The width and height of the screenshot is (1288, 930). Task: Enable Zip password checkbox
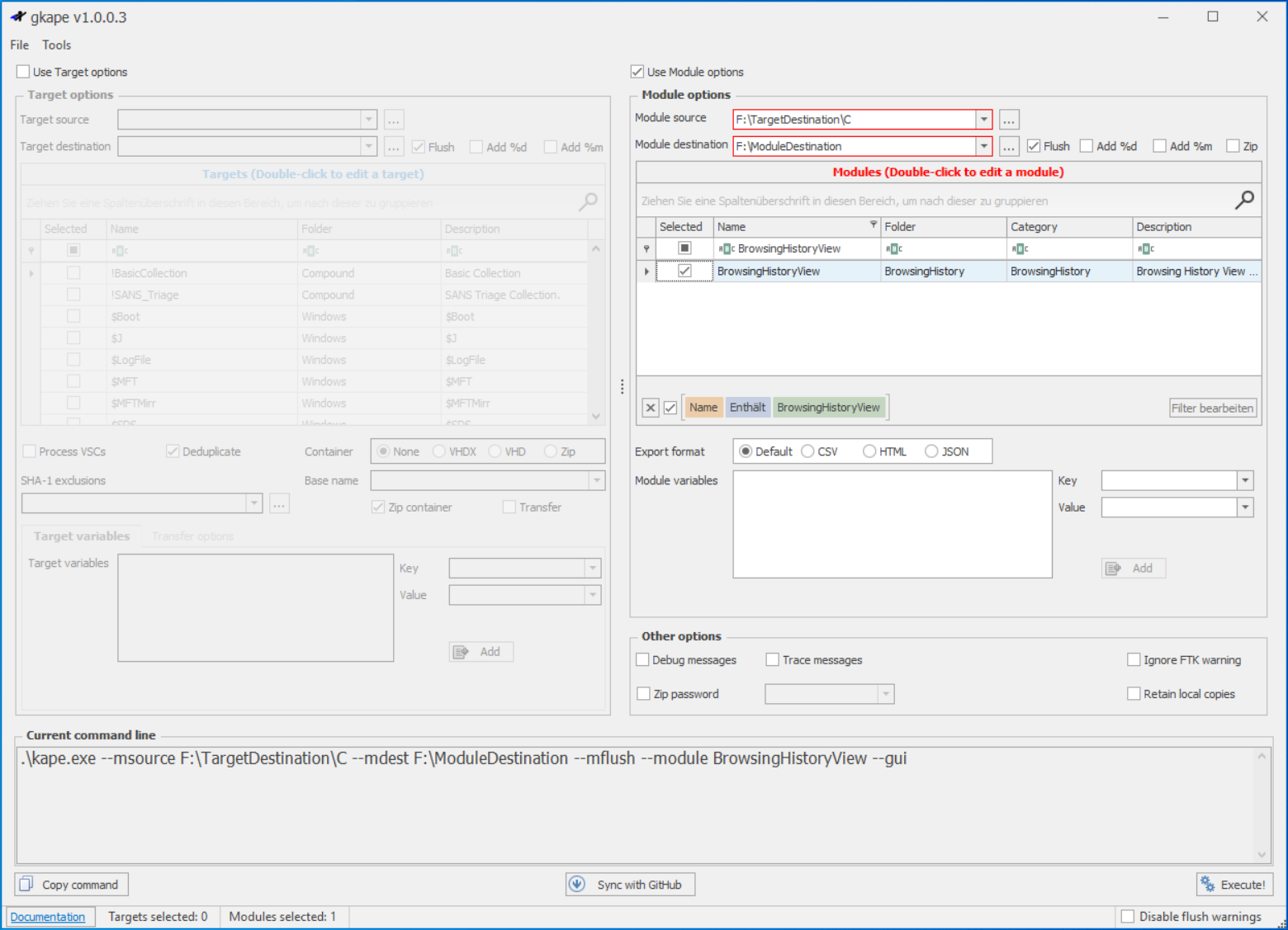click(644, 694)
